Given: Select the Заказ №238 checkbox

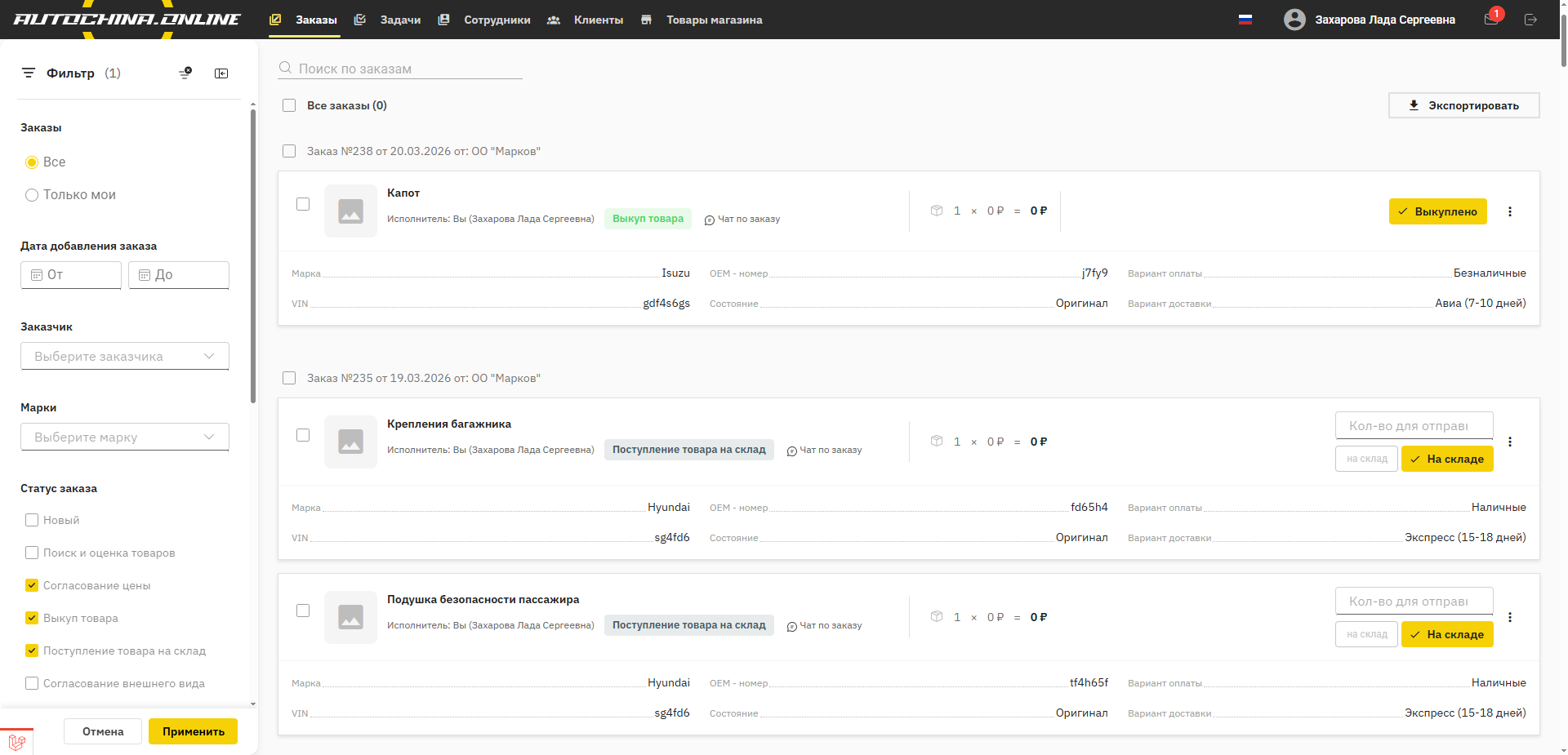Looking at the screenshot, I should coord(289,151).
